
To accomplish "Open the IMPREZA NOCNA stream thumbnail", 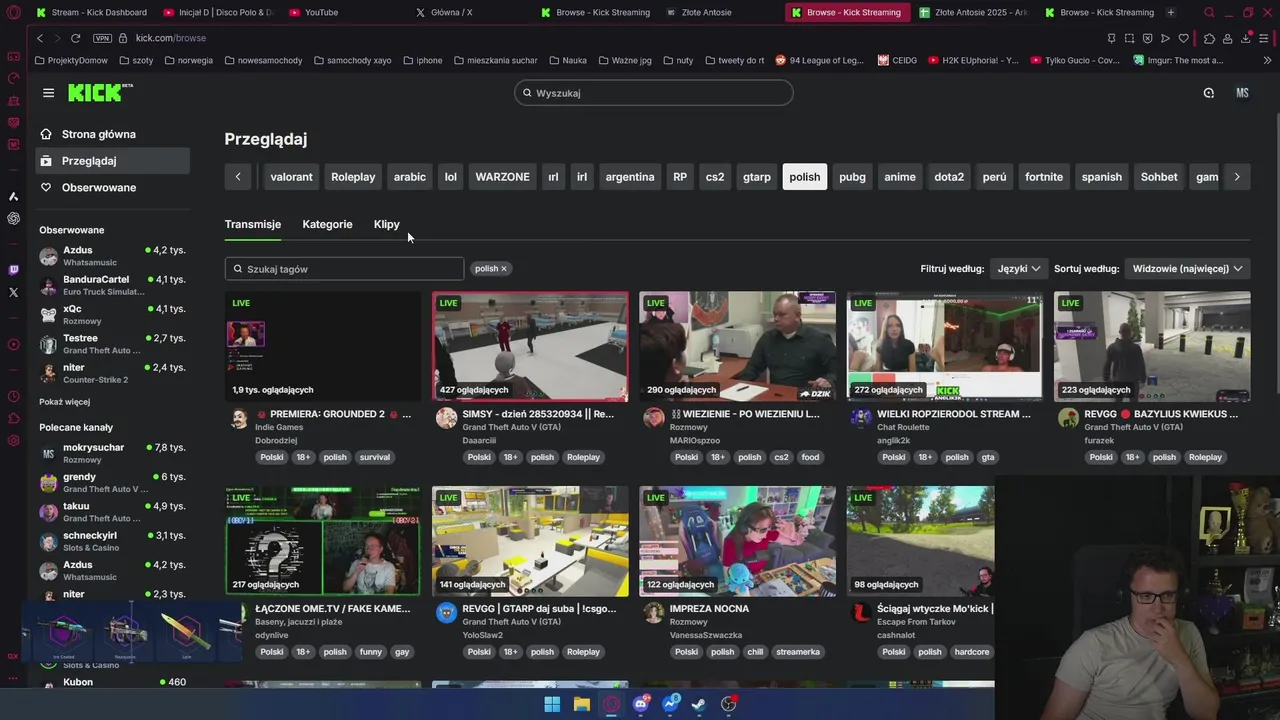I will (x=737, y=541).
